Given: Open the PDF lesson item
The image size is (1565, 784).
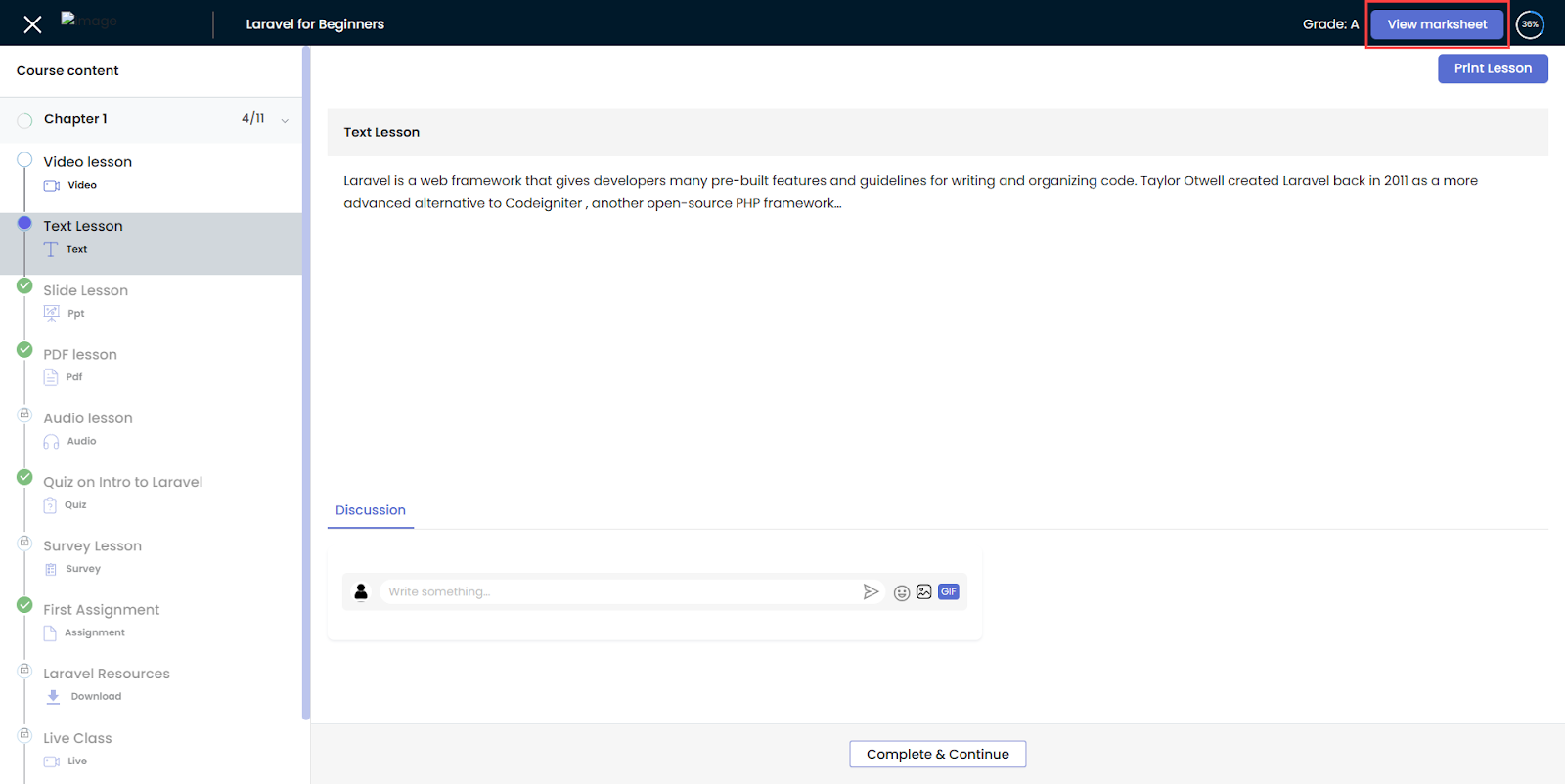Looking at the screenshot, I should tap(80, 355).
